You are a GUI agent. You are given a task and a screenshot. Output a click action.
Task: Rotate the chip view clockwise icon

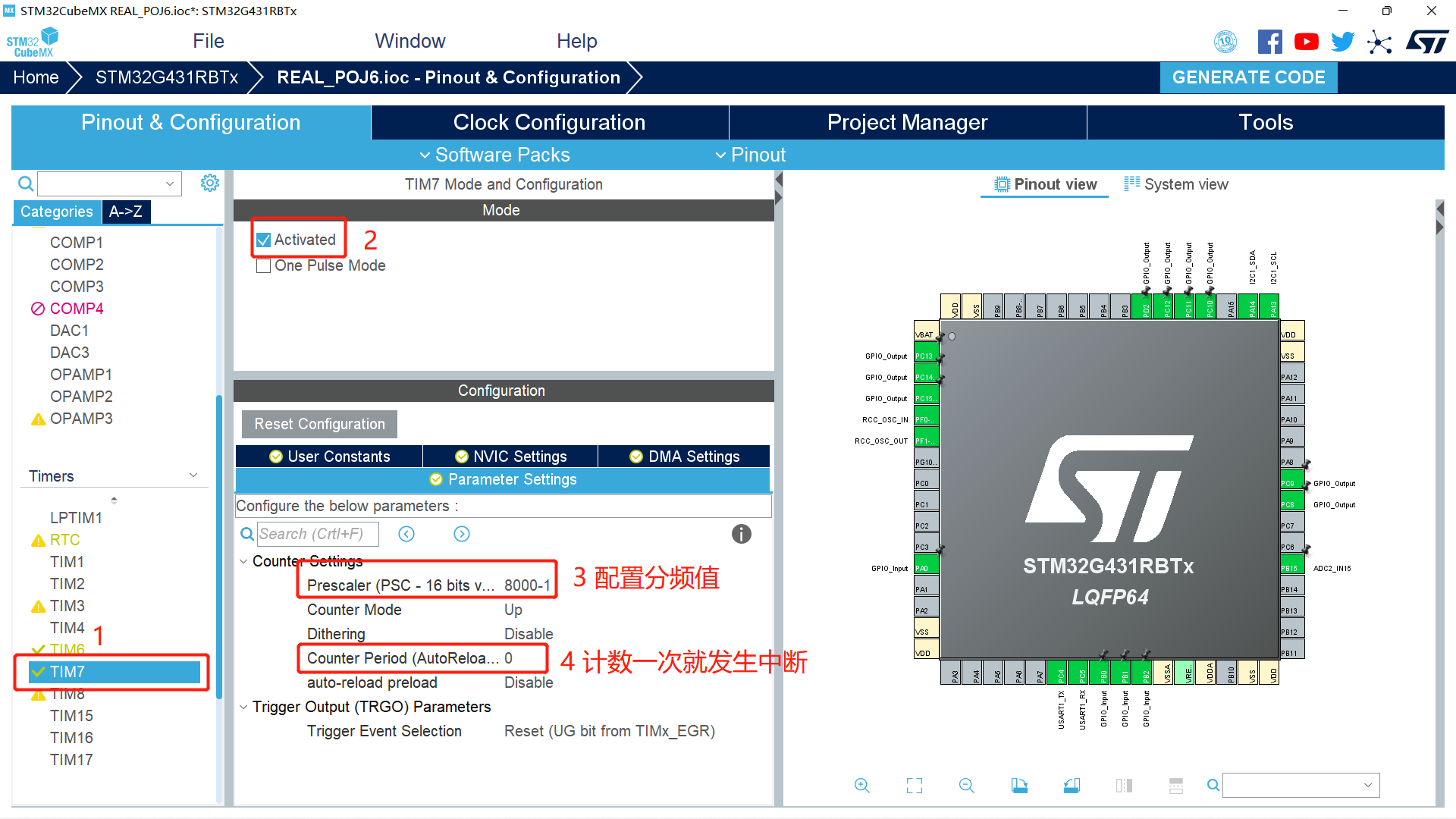pos(1019,786)
